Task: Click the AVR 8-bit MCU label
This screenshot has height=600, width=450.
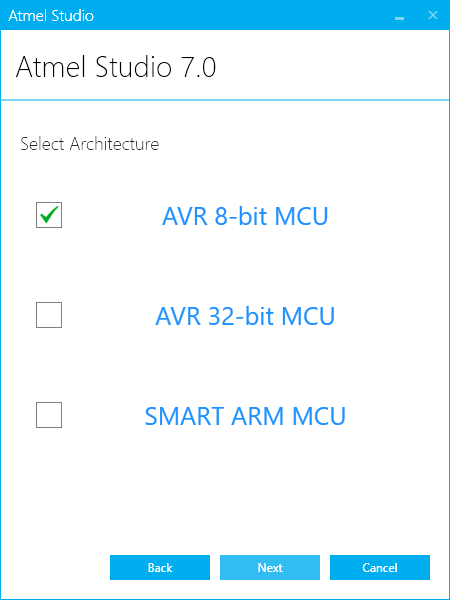Action: [245, 216]
